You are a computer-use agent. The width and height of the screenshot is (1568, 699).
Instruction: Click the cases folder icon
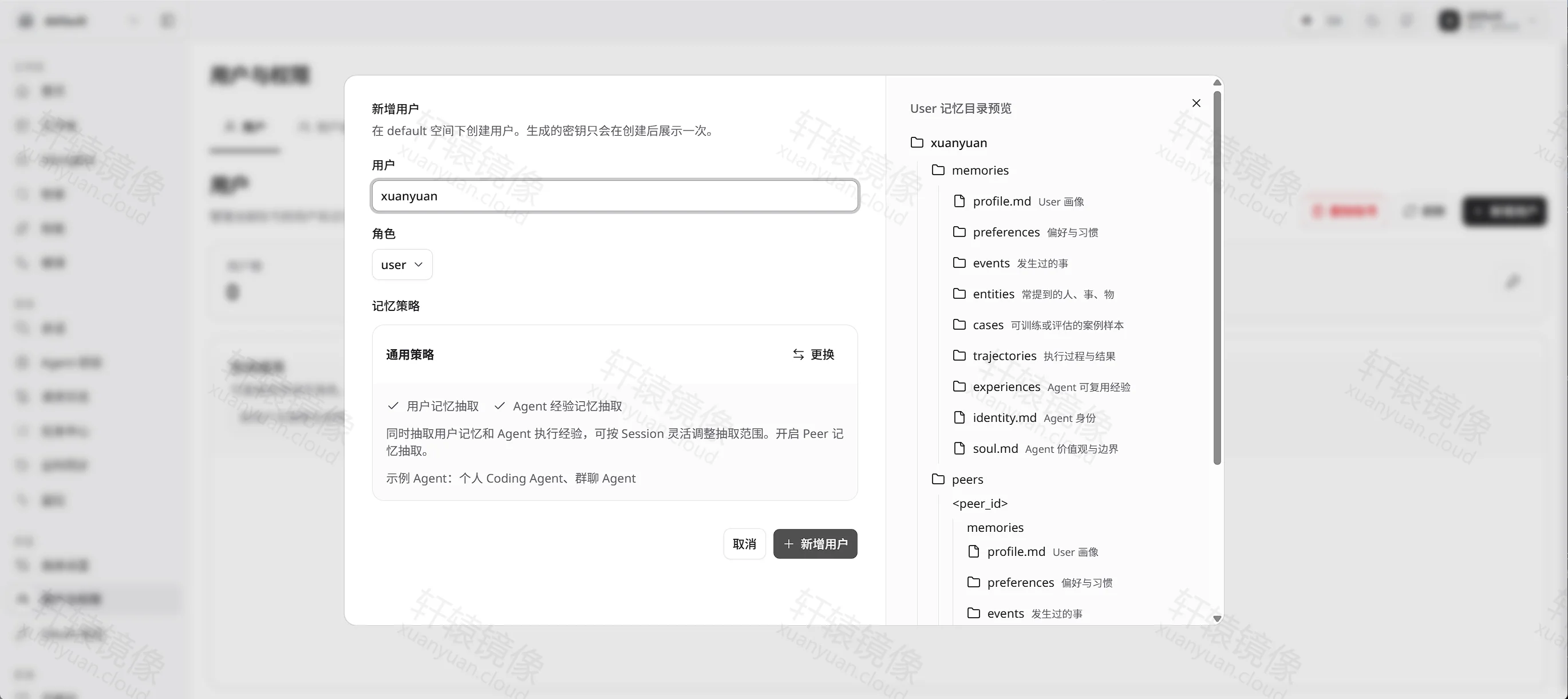click(x=959, y=325)
